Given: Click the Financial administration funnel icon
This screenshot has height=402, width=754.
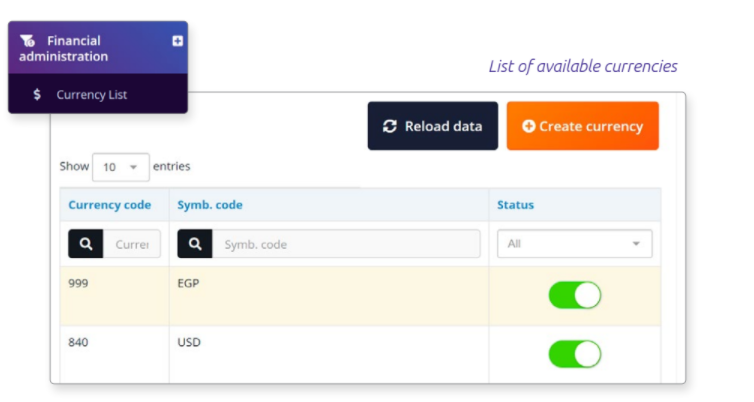Looking at the screenshot, I should coord(28,41).
